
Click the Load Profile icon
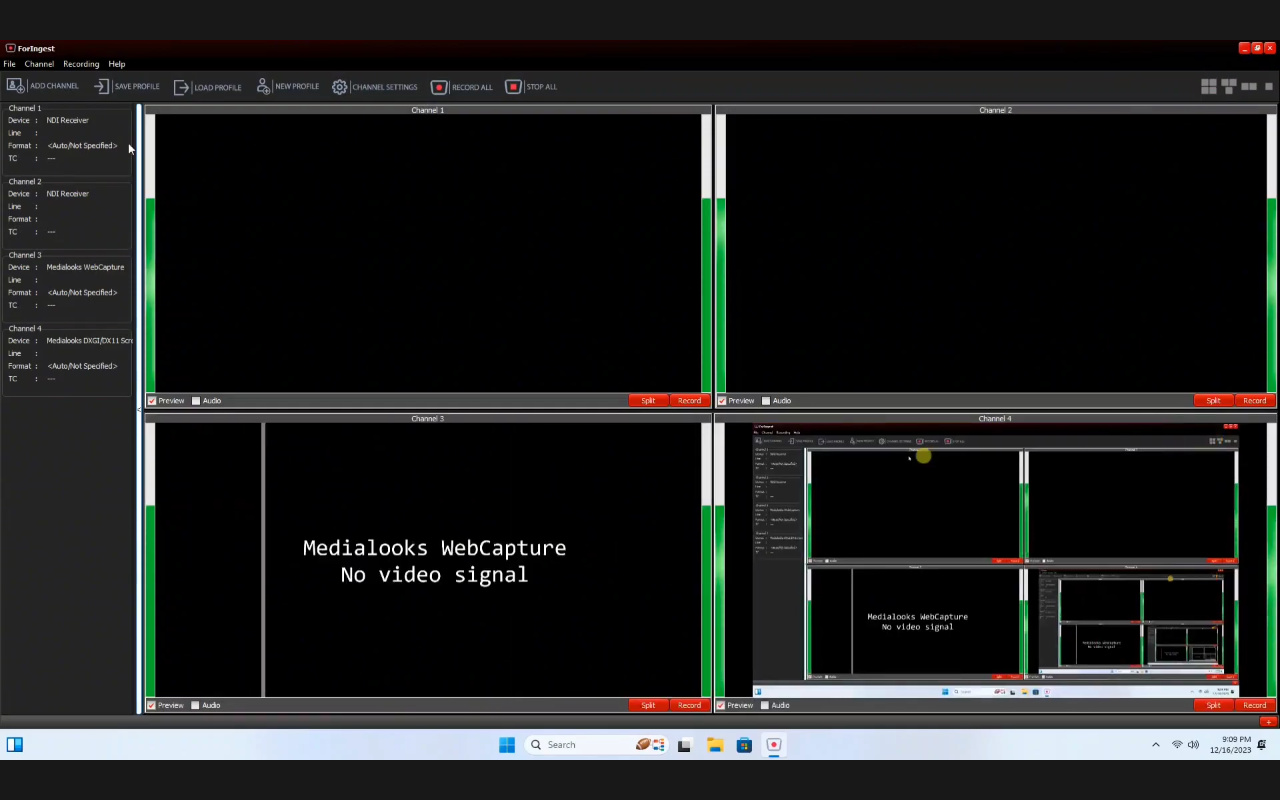181,87
